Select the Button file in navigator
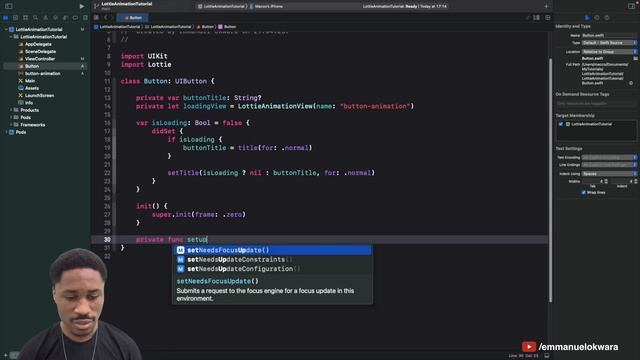Screen dimensions: 640x360 coord(45,66)
